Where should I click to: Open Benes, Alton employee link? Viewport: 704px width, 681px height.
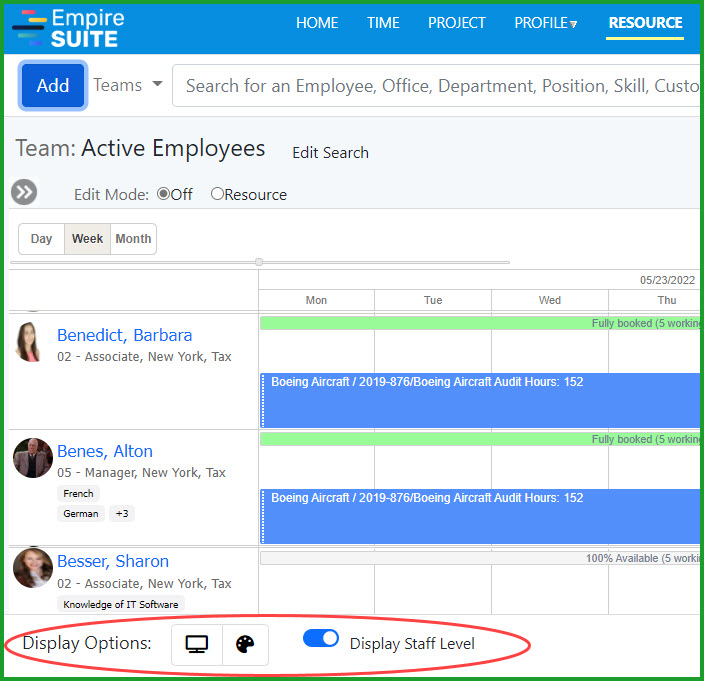click(105, 451)
